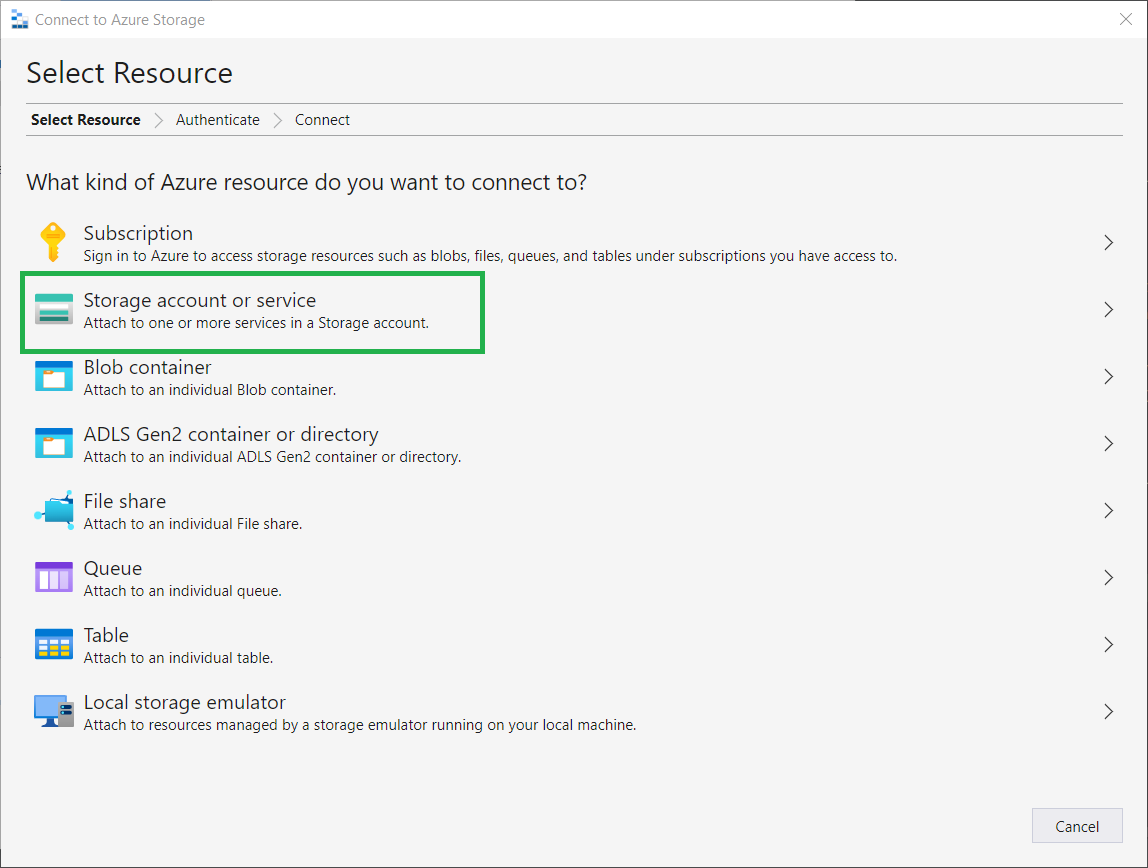Image resolution: width=1148 pixels, height=868 pixels.
Task: Click the Azure Storage Explorer title bar icon
Action: 20,20
